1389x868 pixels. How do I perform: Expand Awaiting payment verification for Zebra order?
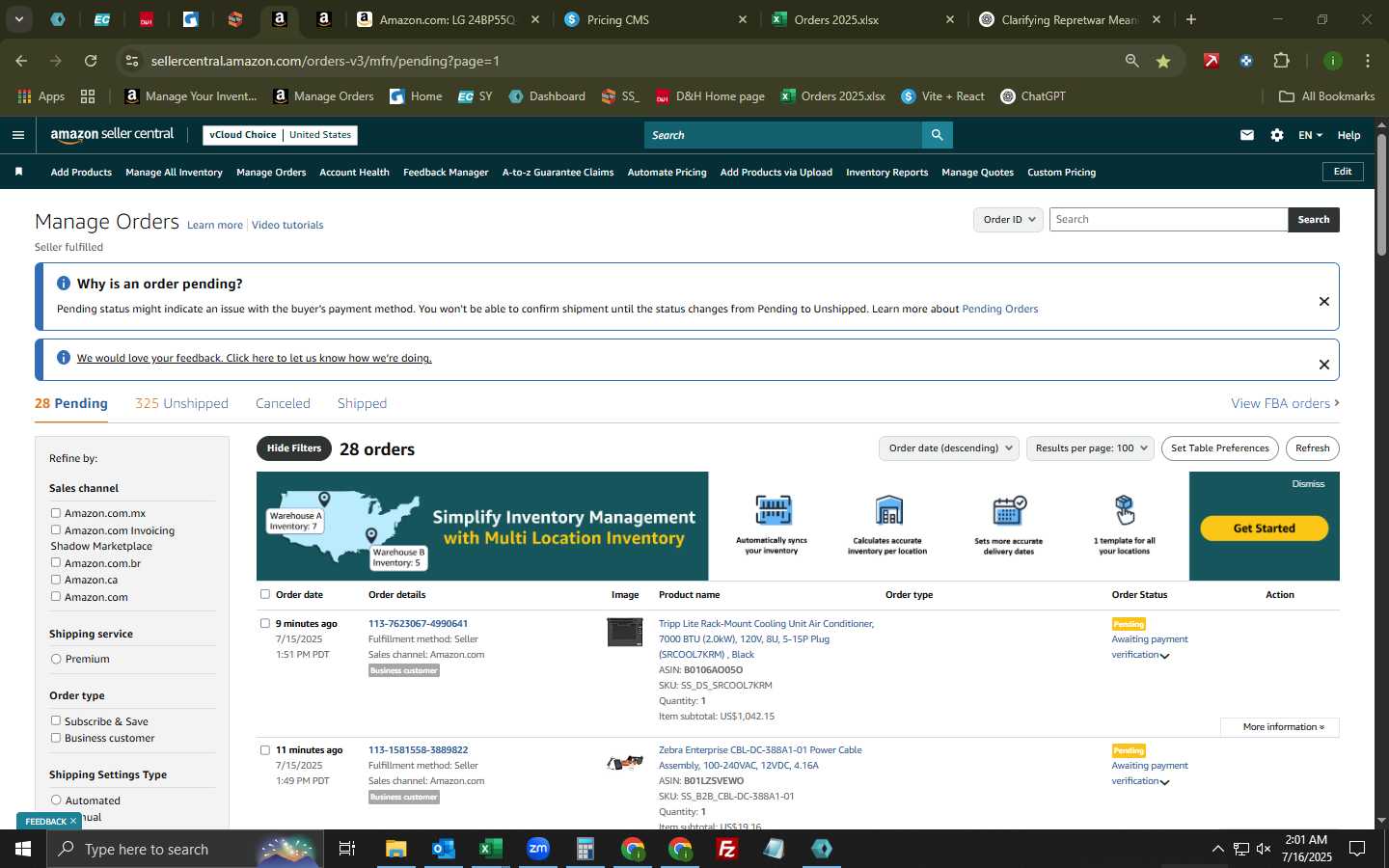1164,782
